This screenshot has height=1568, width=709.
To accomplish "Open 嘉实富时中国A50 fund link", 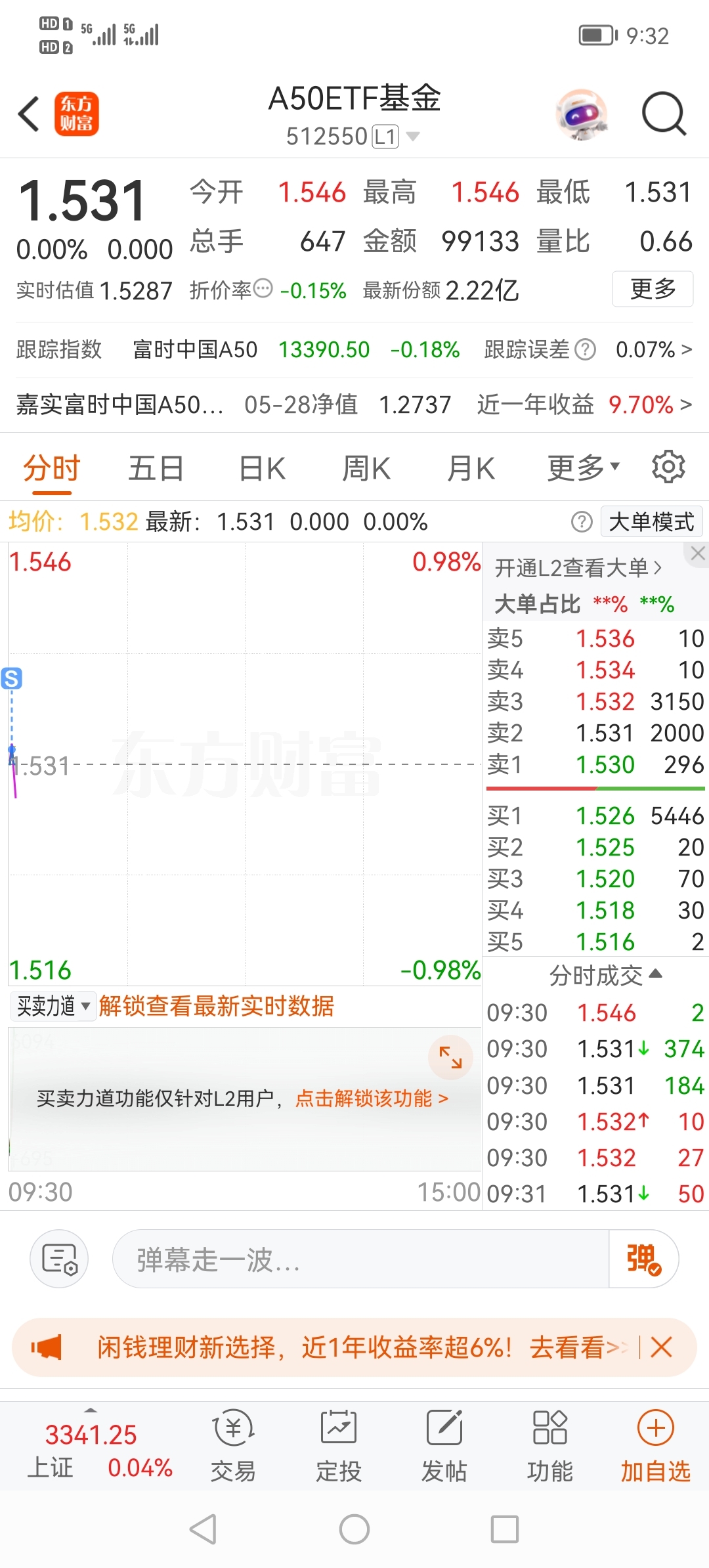I will (119, 404).
